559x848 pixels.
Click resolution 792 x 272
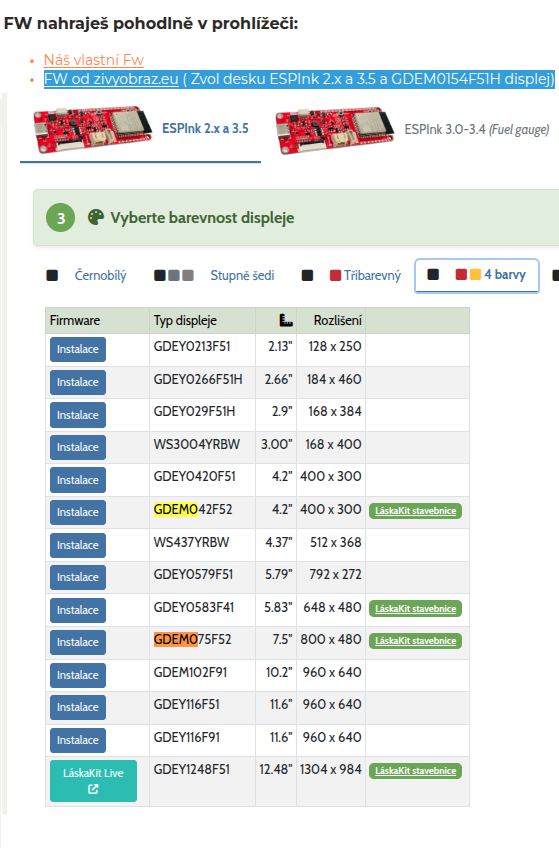tap(335, 574)
